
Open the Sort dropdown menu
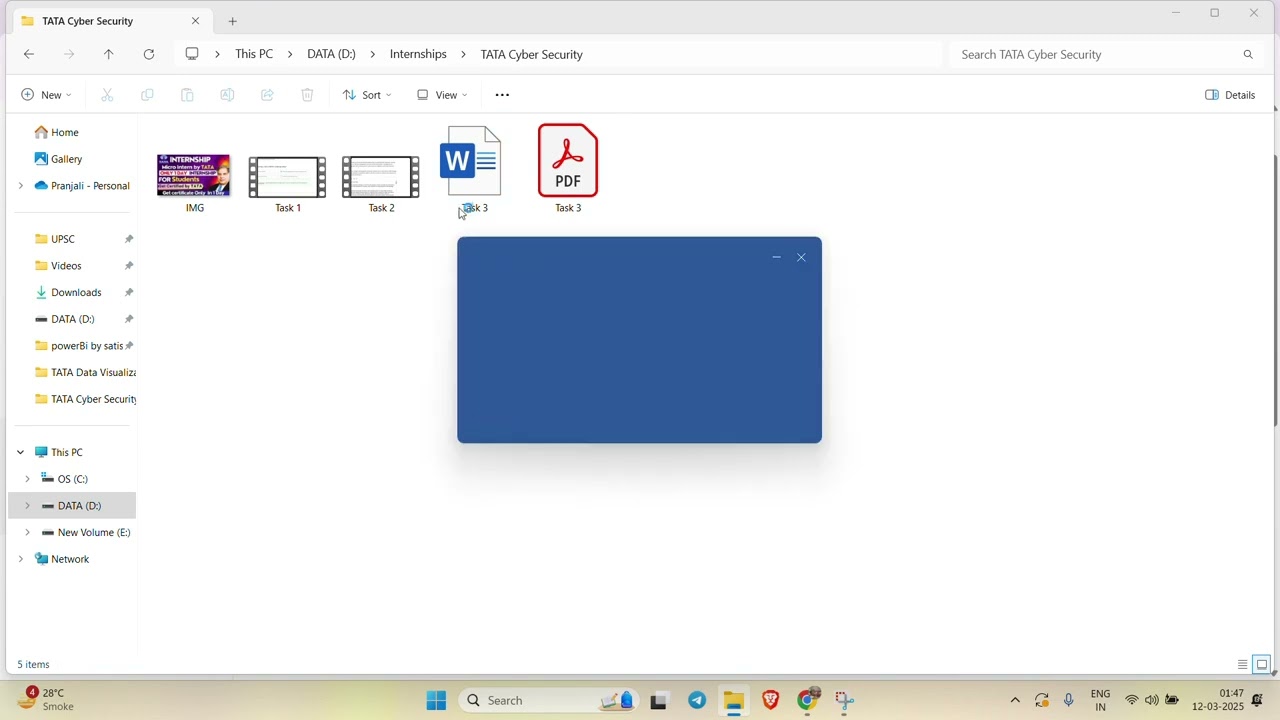pos(367,95)
